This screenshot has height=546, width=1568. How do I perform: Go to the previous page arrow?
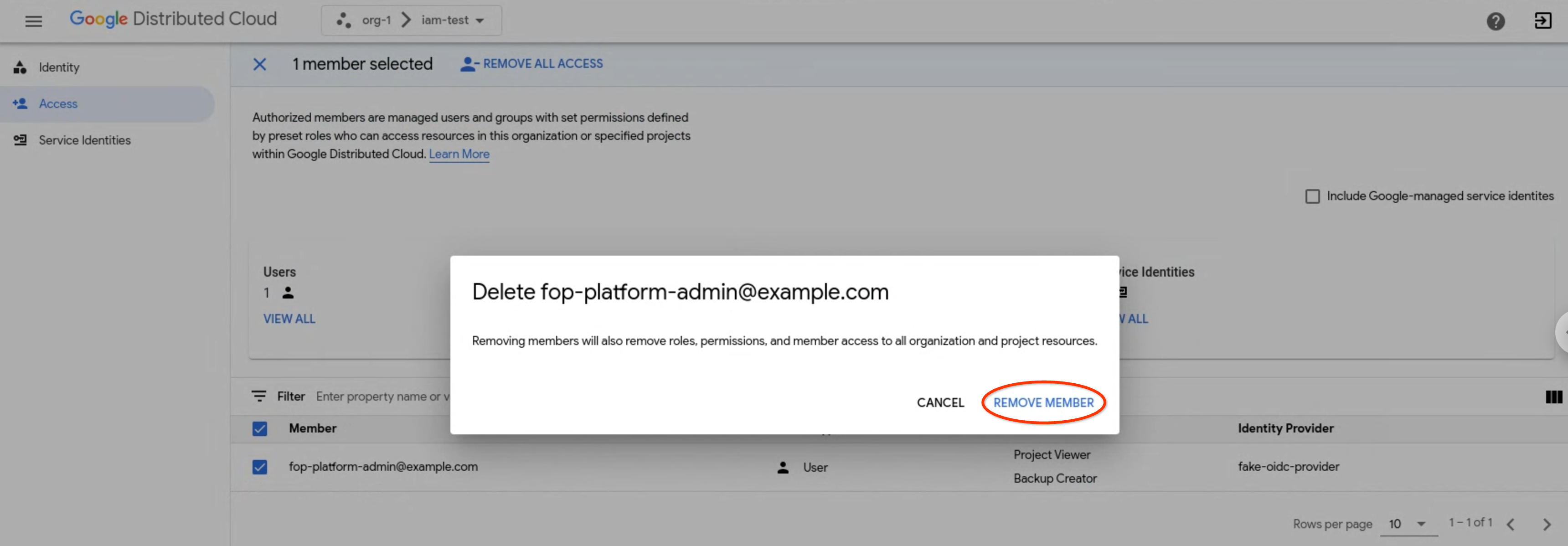1510,524
